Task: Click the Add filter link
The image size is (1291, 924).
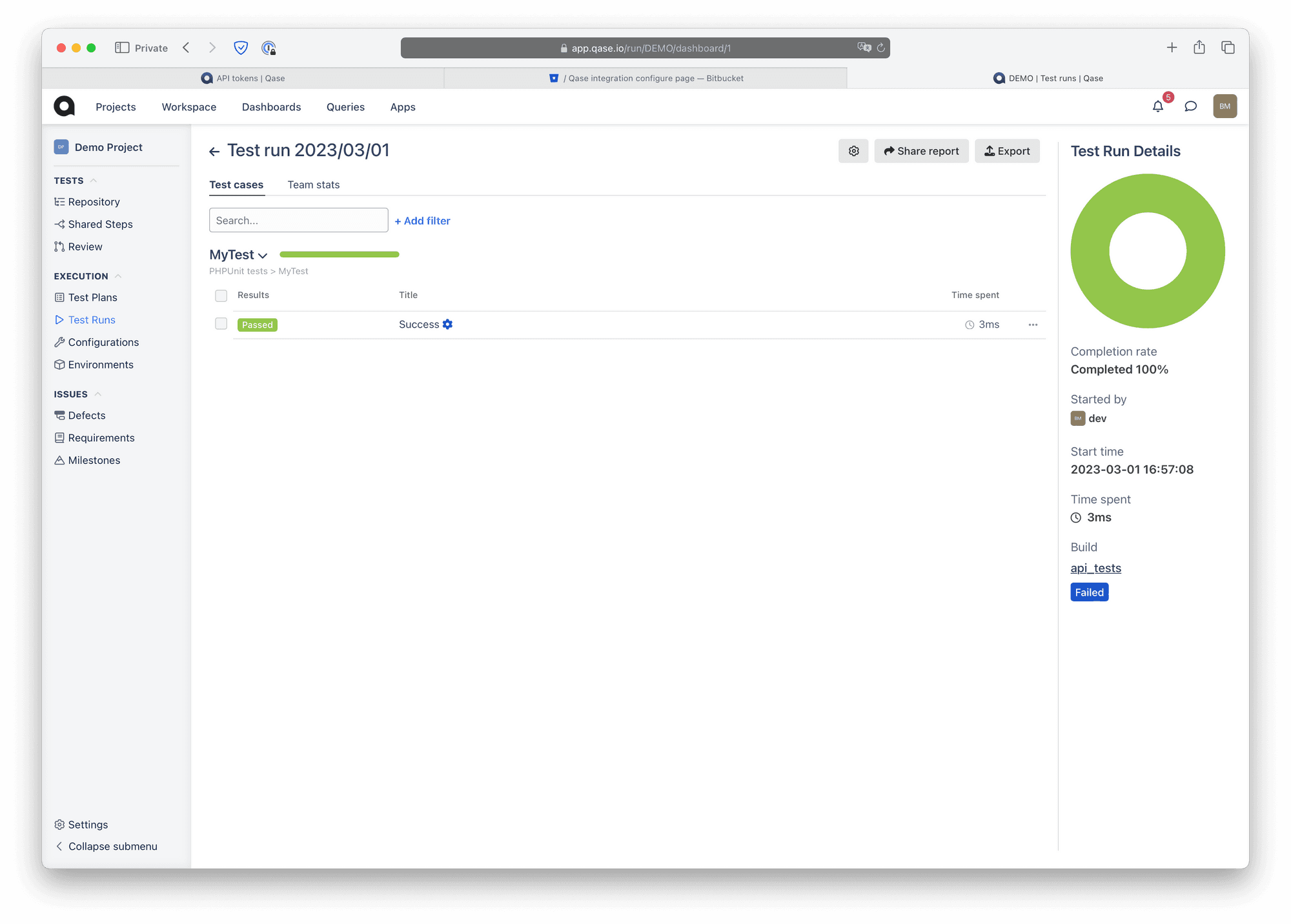Action: (x=423, y=221)
